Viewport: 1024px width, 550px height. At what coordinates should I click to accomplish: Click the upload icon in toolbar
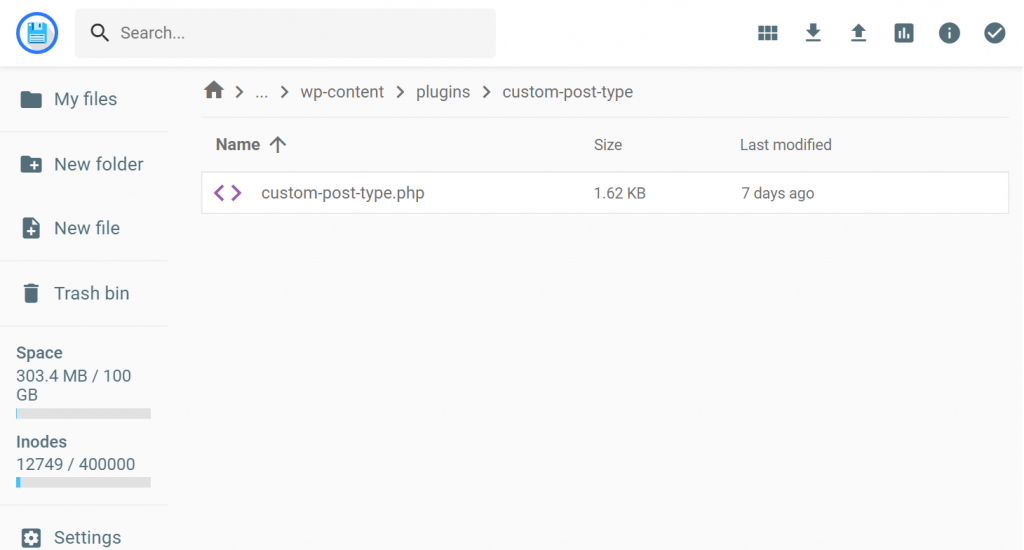tap(858, 33)
